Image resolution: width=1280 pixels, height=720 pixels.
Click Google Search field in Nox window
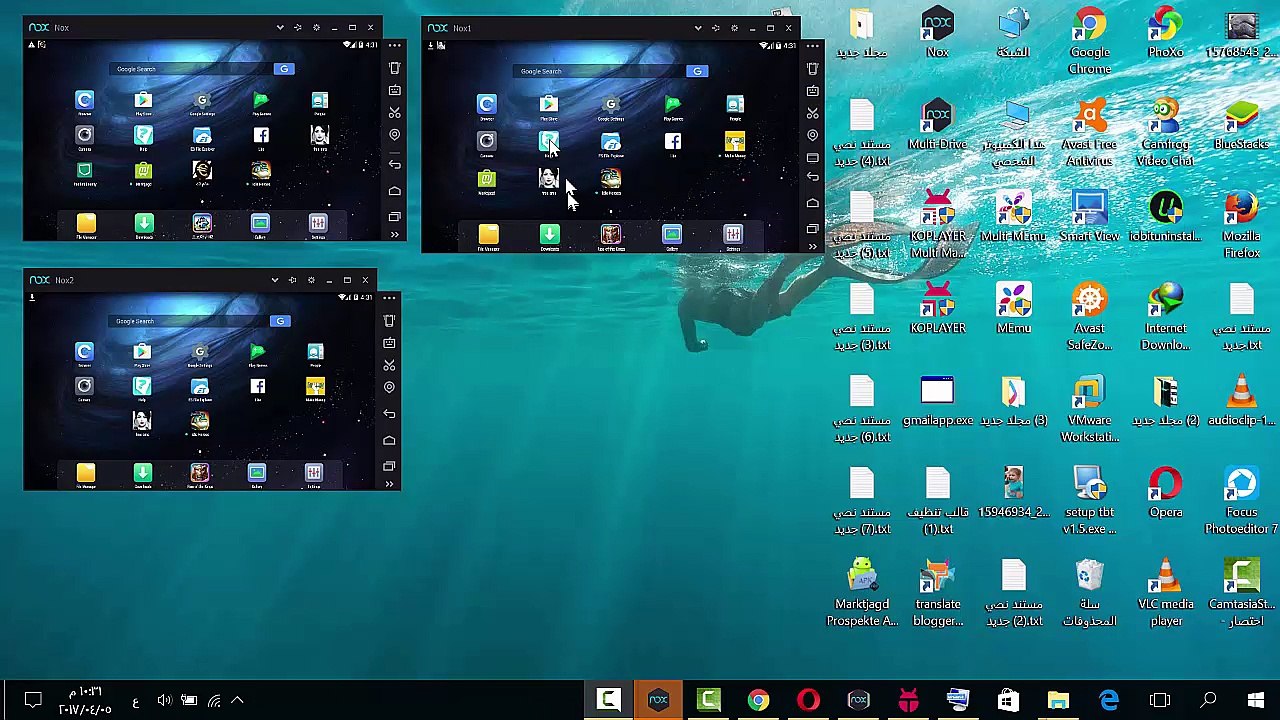[x=192, y=69]
